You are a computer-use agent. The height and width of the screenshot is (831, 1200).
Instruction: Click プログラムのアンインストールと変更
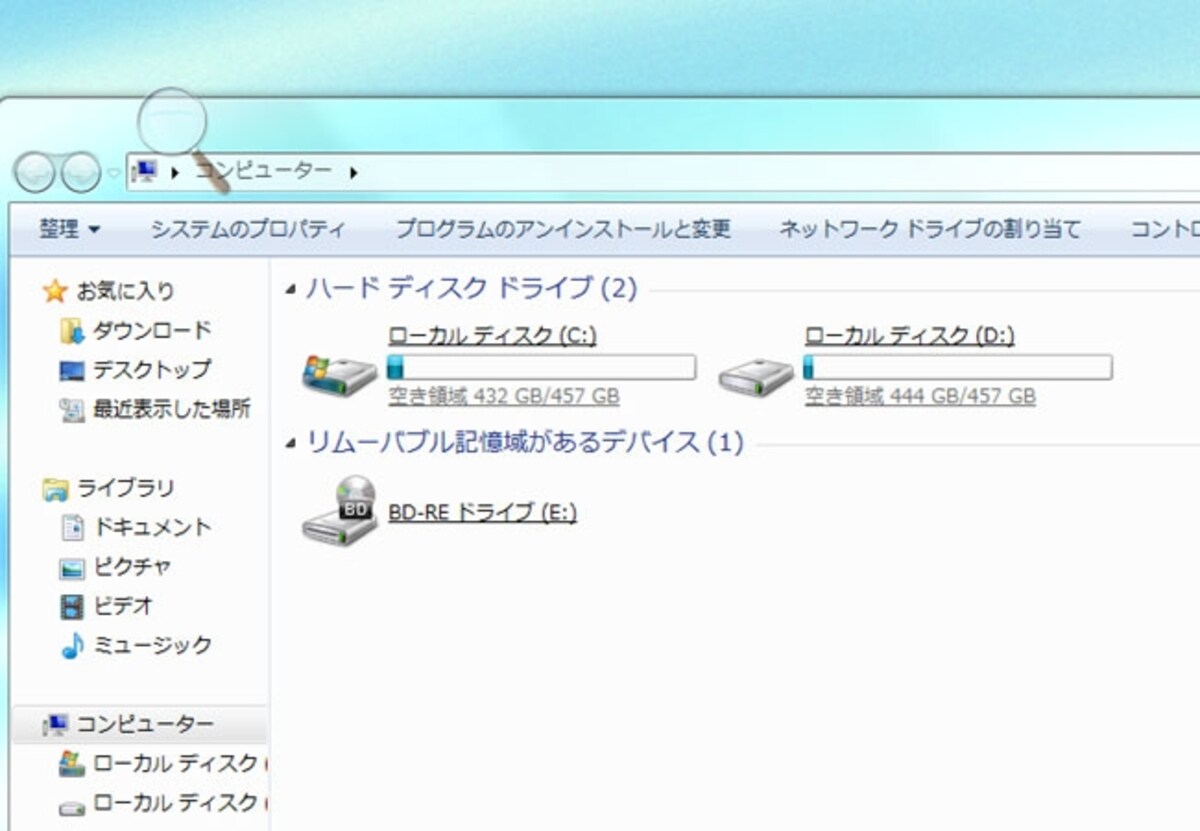(563, 229)
